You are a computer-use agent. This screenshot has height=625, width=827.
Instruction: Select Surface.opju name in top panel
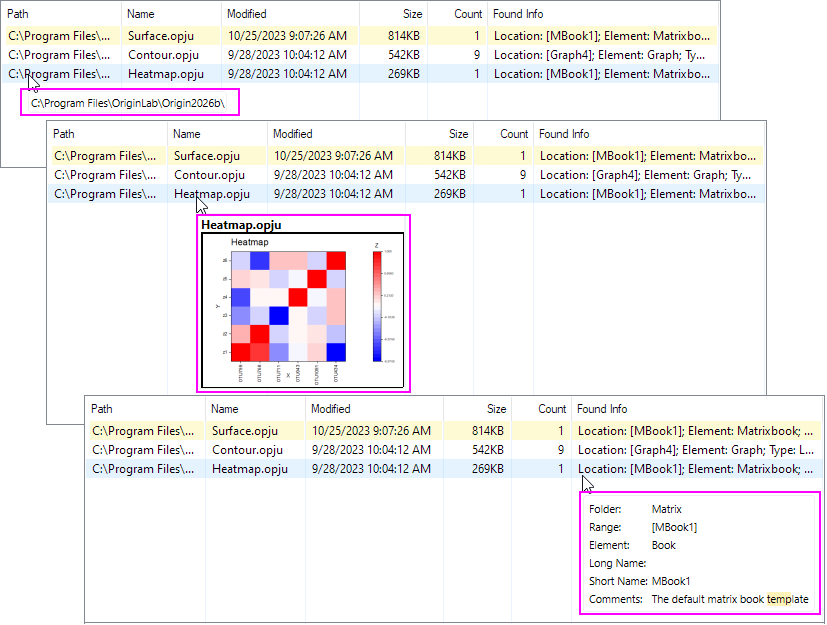pyautogui.click(x=161, y=36)
